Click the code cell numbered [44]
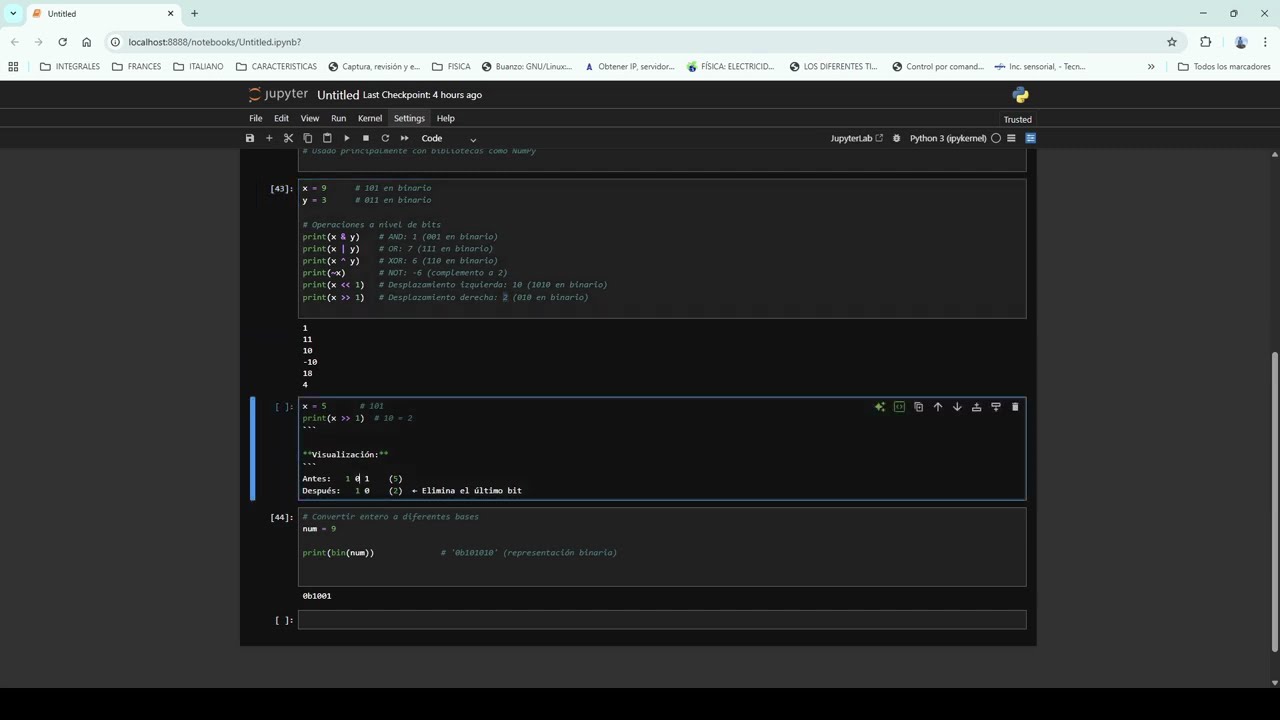This screenshot has height=720, width=1280. pyautogui.click(x=662, y=547)
